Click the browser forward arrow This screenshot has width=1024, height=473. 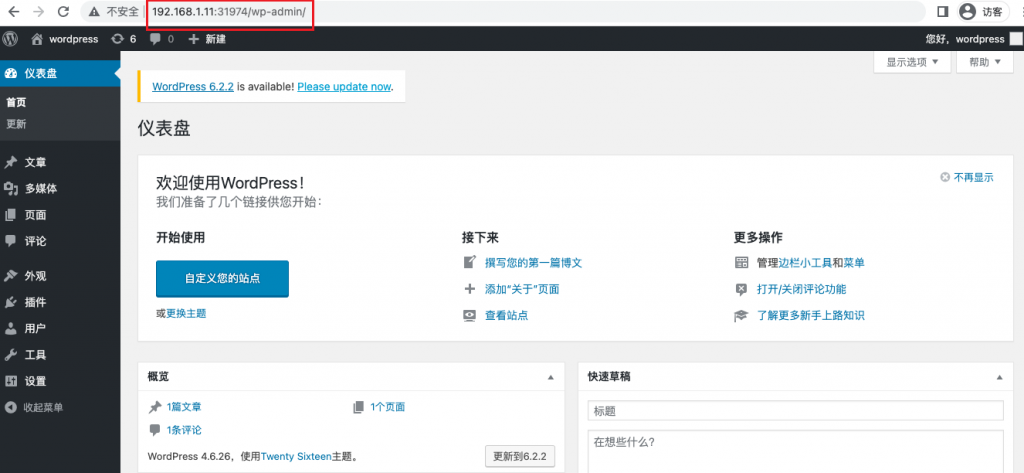point(39,11)
